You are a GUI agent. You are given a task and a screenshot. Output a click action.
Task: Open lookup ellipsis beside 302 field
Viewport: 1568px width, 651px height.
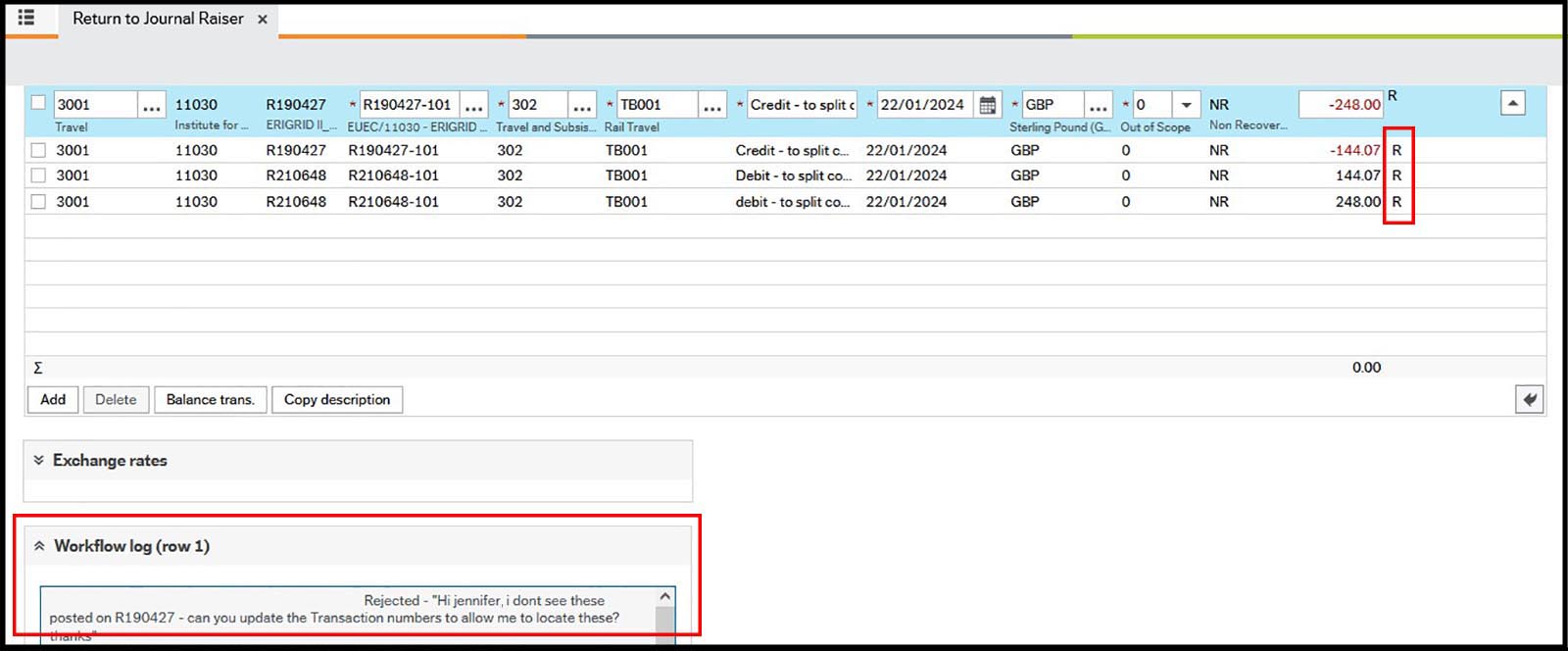point(582,105)
